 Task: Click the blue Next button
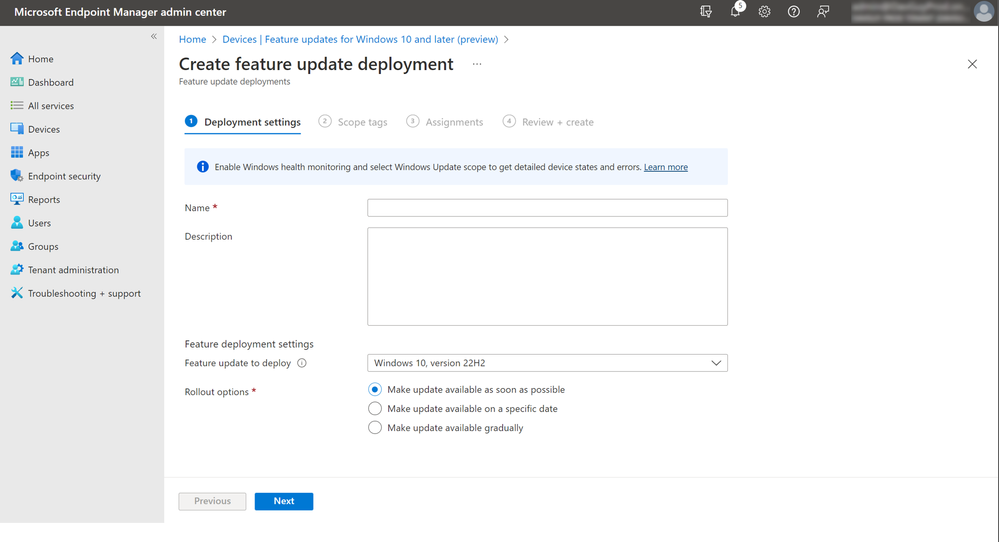coord(284,501)
